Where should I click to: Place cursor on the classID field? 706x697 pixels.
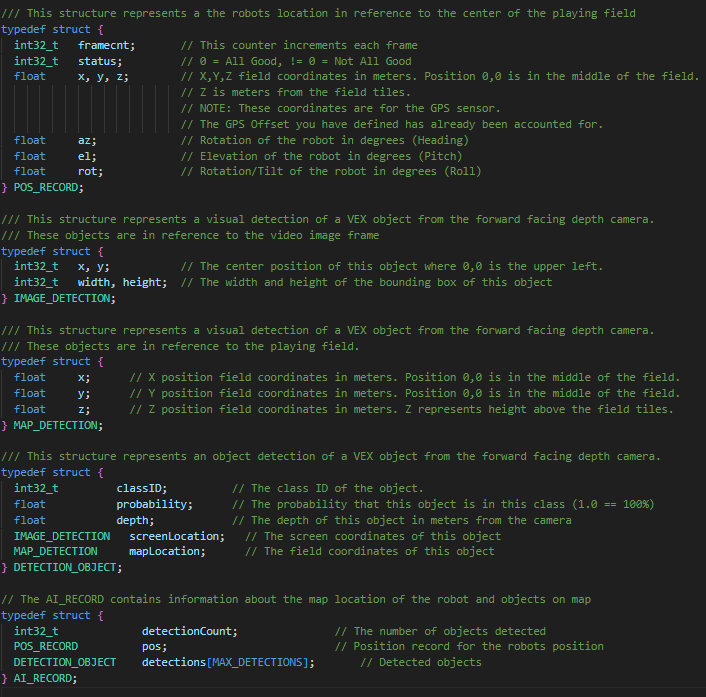141,488
